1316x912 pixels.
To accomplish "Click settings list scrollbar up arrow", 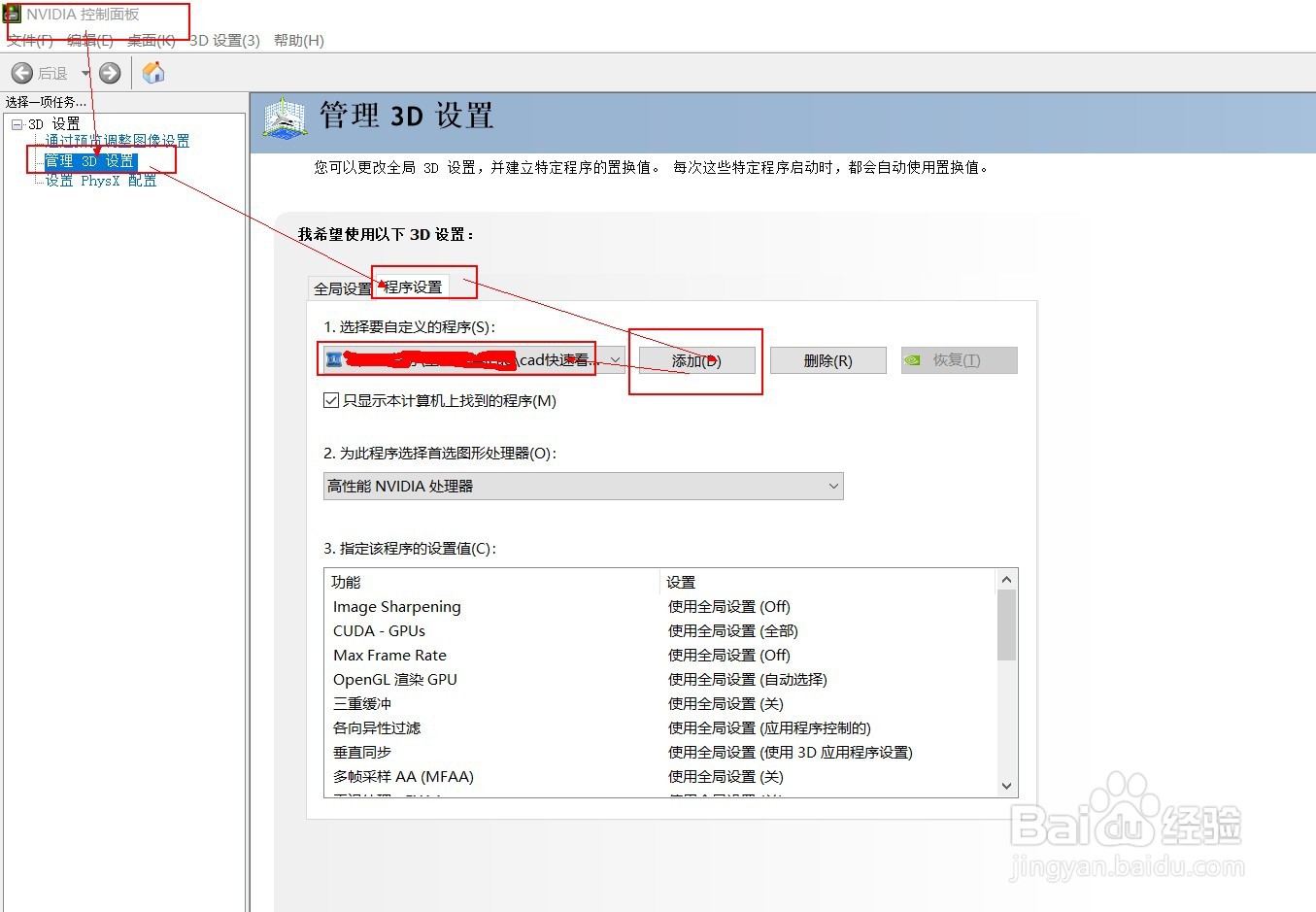I will click(1006, 580).
